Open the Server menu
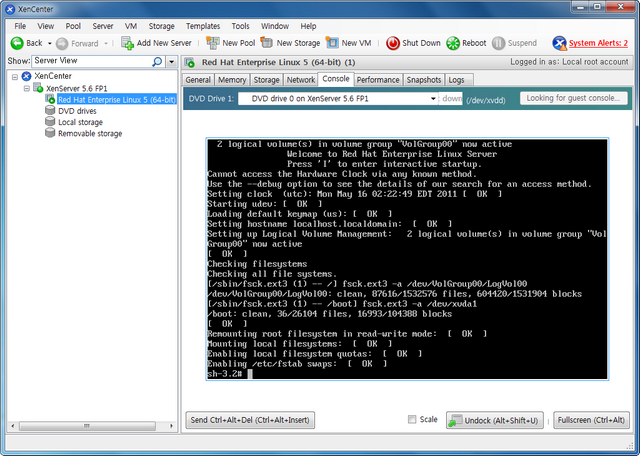The width and height of the screenshot is (640, 456). [x=103, y=26]
